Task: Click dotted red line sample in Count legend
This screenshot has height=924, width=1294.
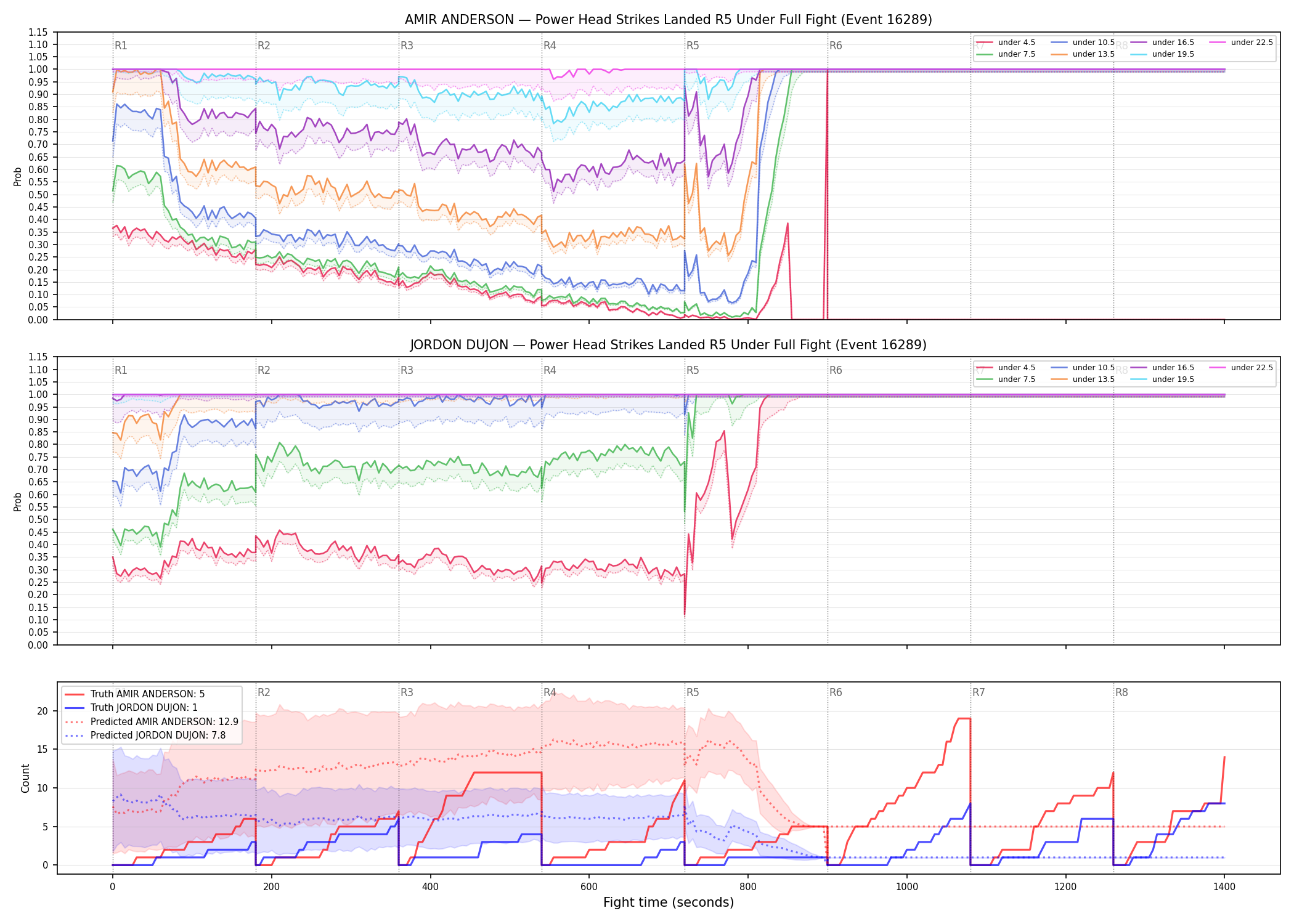Action: click(x=75, y=722)
